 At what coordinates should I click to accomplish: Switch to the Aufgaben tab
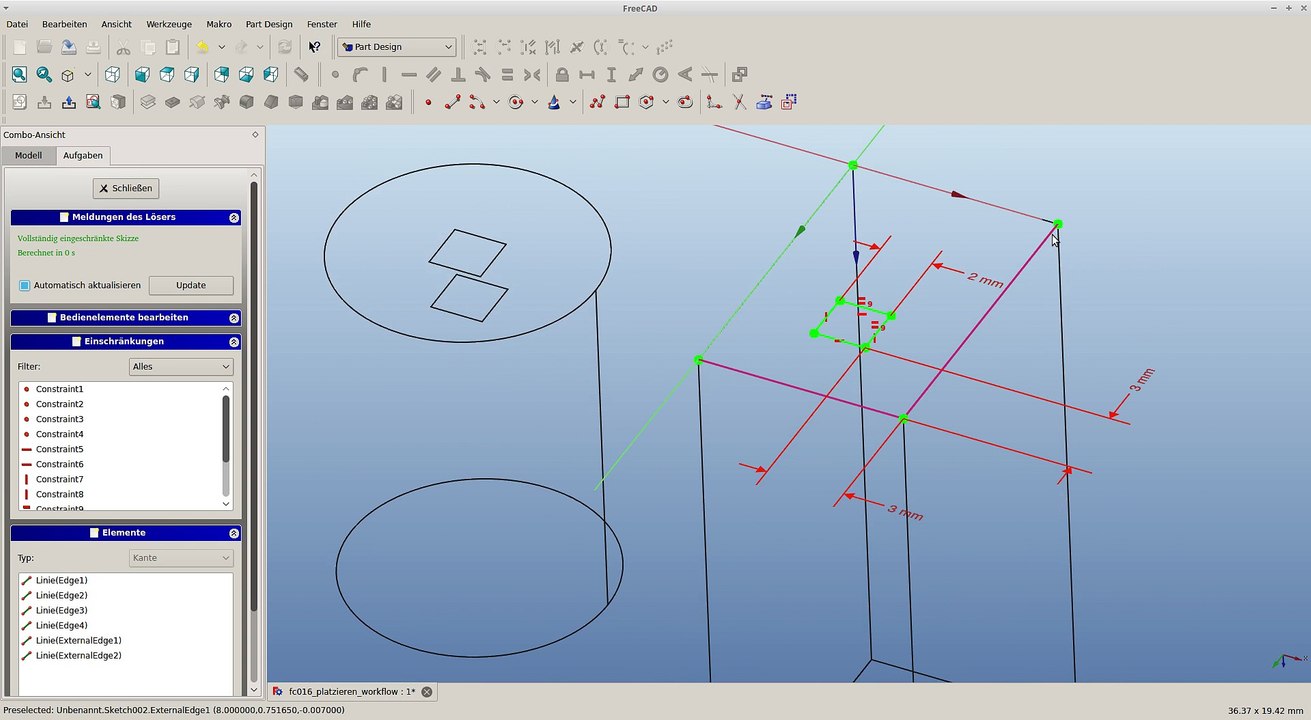(82, 156)
